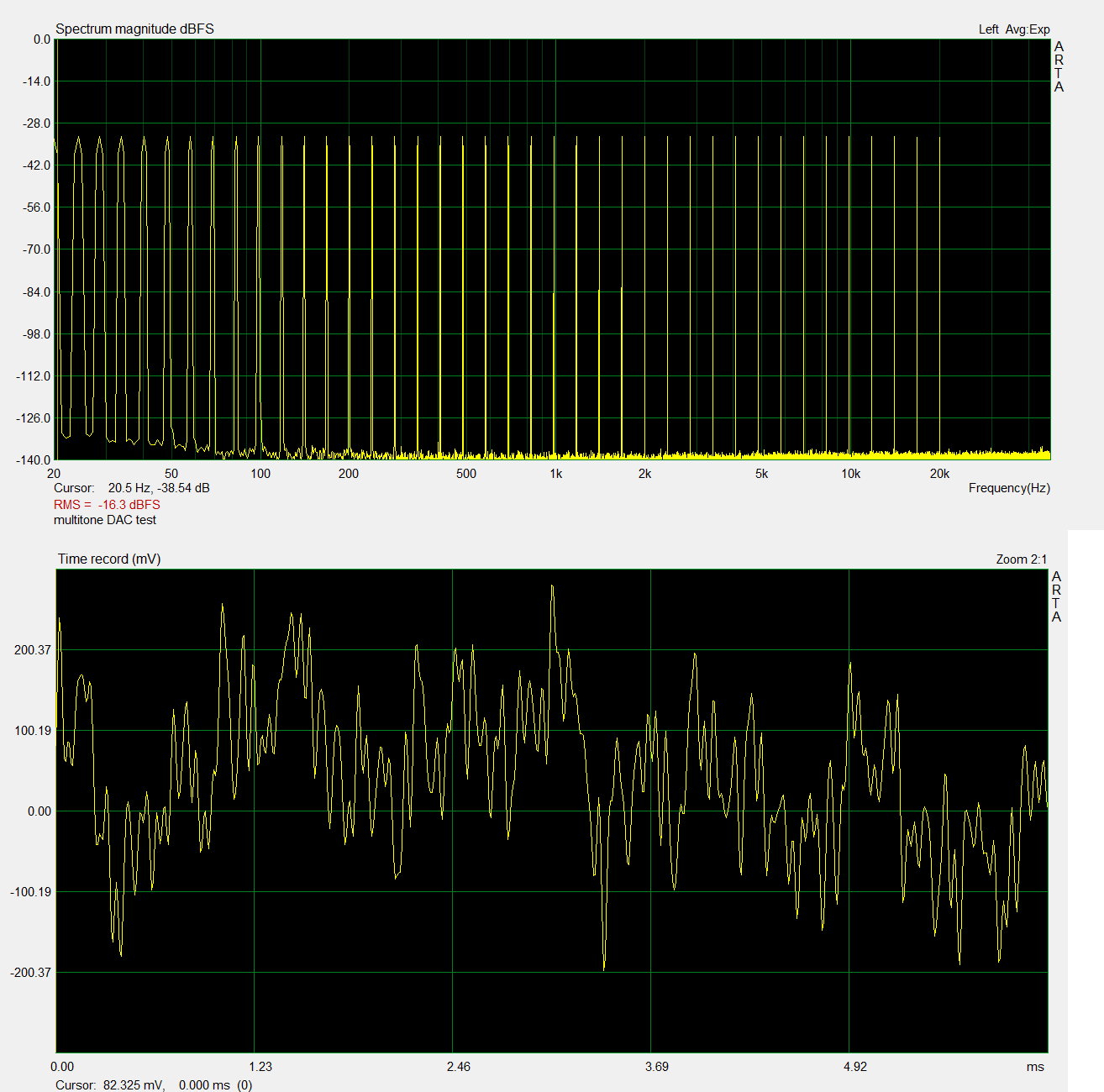Viewport: 1104px width, 1092px height.
Task: Click the 200 frequency axis label
Action: coord(349,474)
